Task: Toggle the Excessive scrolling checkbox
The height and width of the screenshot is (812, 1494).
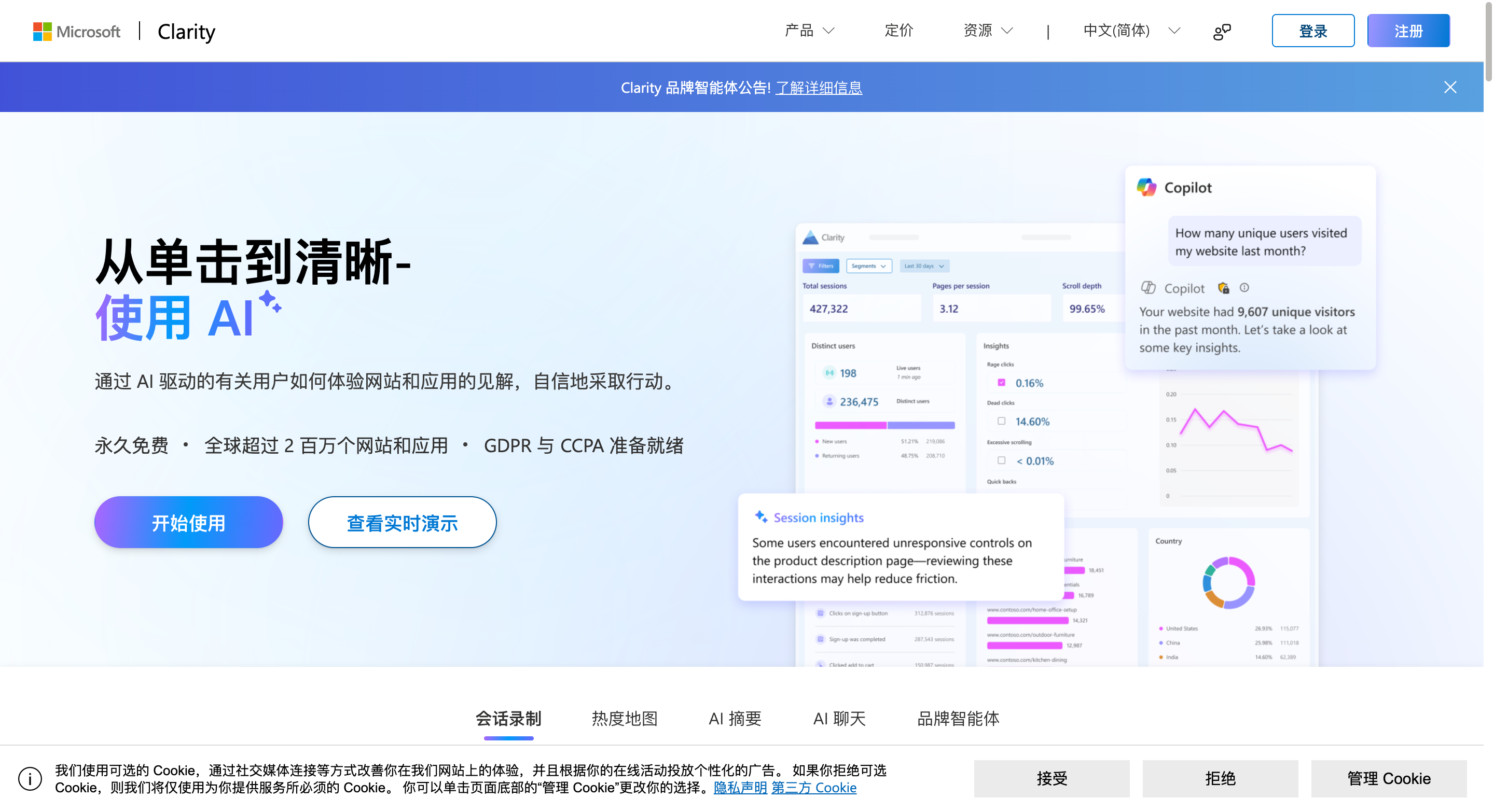Action: [x=1001, y=460]
